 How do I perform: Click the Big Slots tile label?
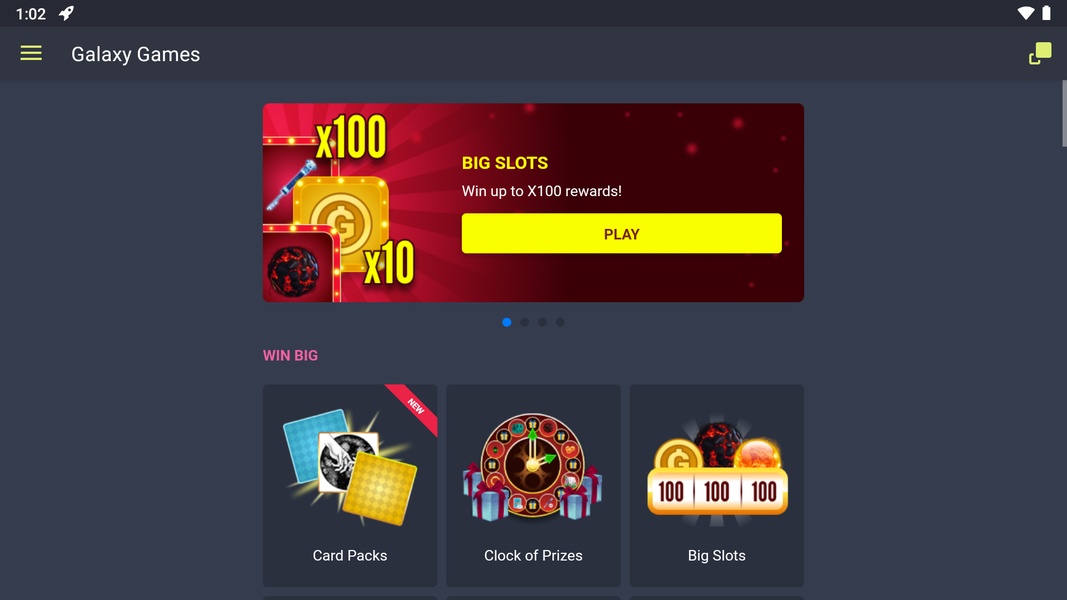(x=717, y=555)
